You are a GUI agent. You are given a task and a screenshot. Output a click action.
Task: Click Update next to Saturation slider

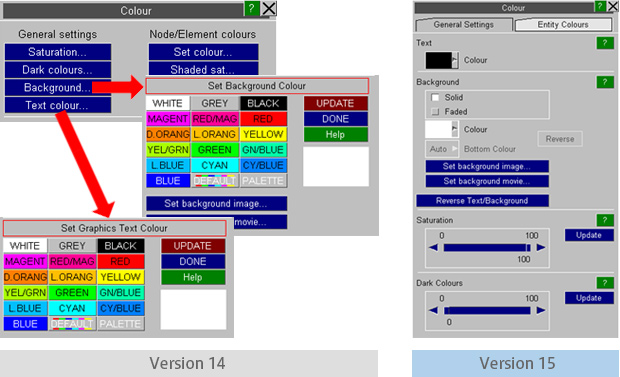click(589, 235)
